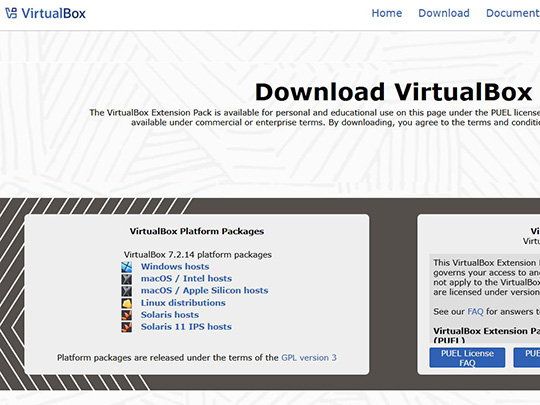Go to VirtualBox site title link

pyautogui.click(x=53, y=13)
